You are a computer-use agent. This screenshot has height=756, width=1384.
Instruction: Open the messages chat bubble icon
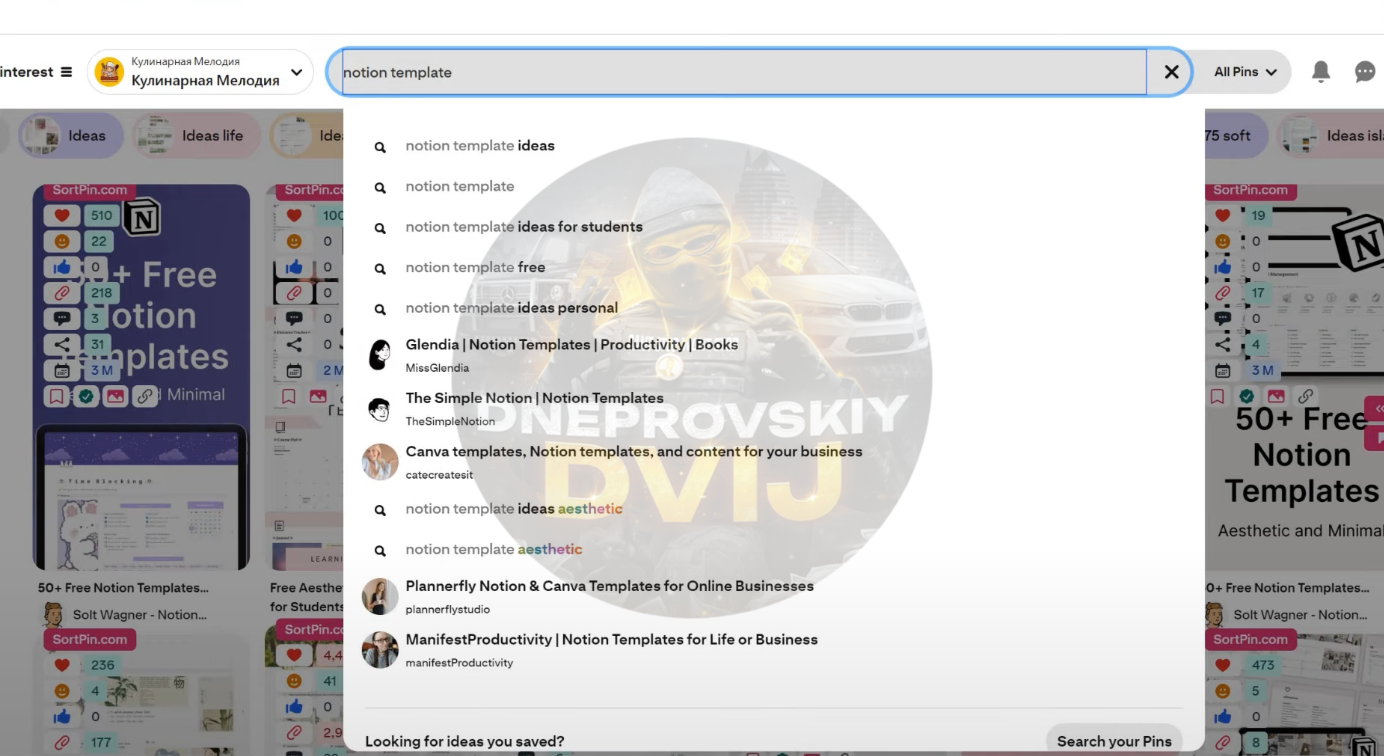tap(1365, 72)
